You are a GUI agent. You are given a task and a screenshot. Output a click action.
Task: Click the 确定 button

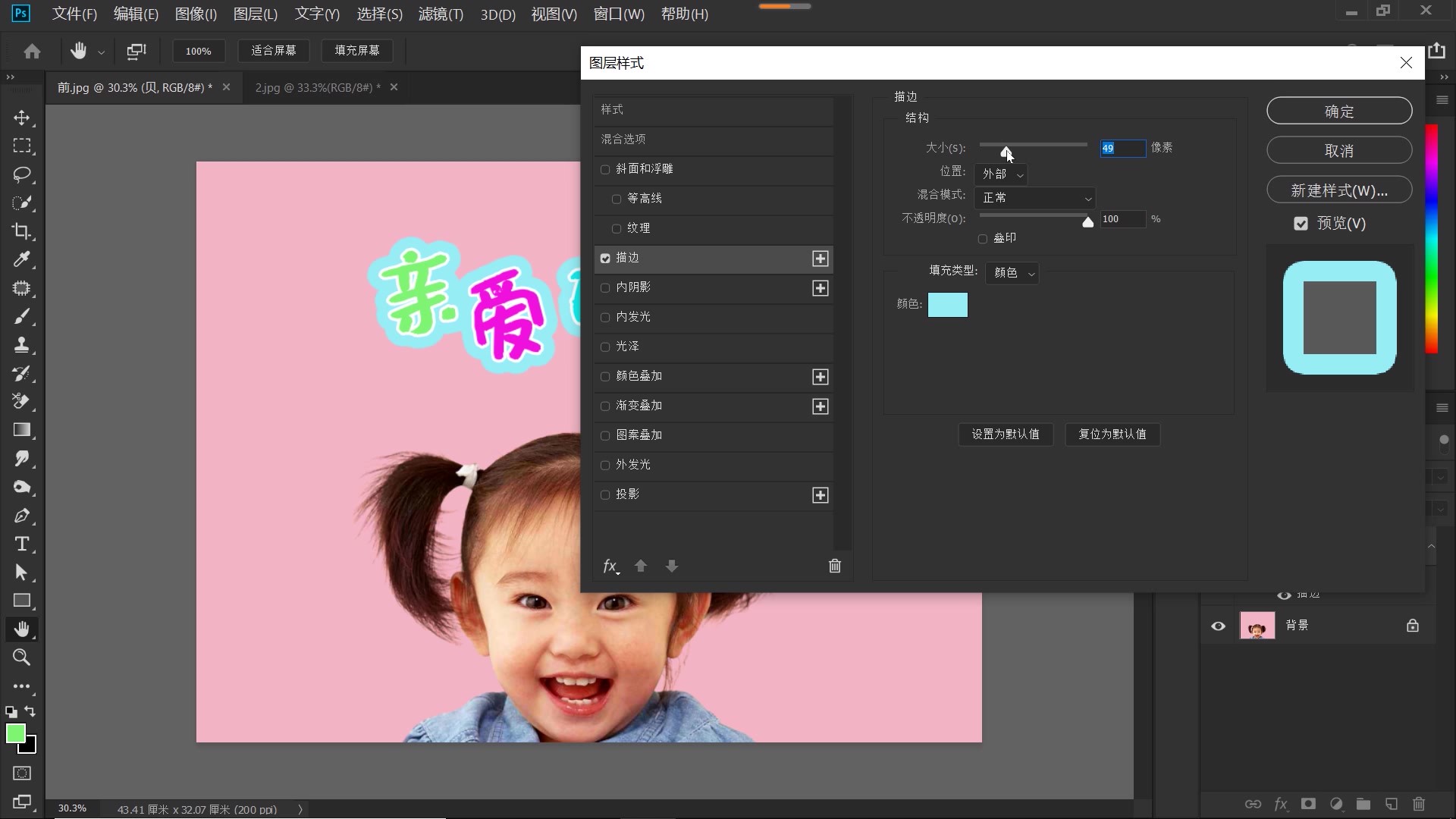pyautogui.click(x=1338, y=110)
